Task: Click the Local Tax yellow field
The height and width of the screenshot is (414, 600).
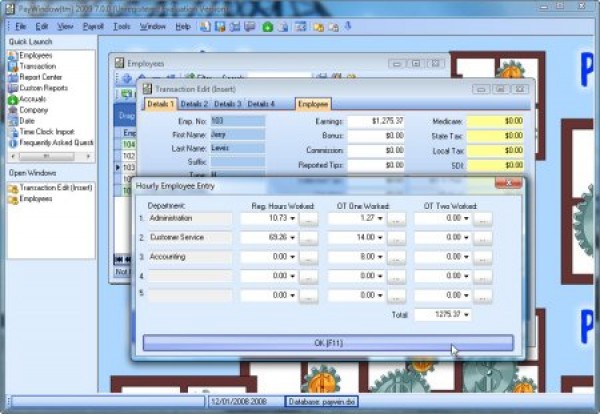Action: tap(495, 150)
